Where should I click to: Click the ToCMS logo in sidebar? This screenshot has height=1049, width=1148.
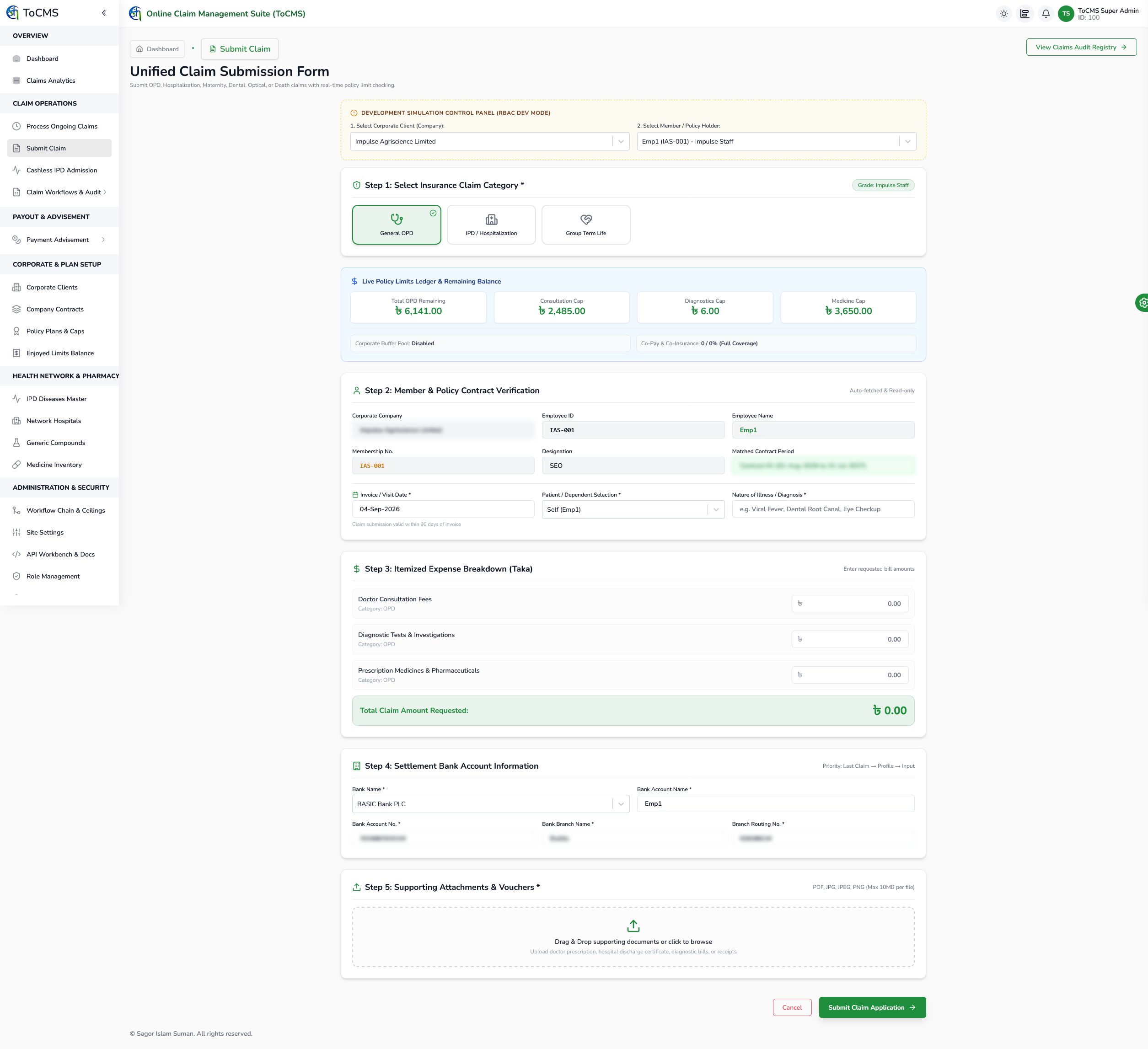[32, 12]
